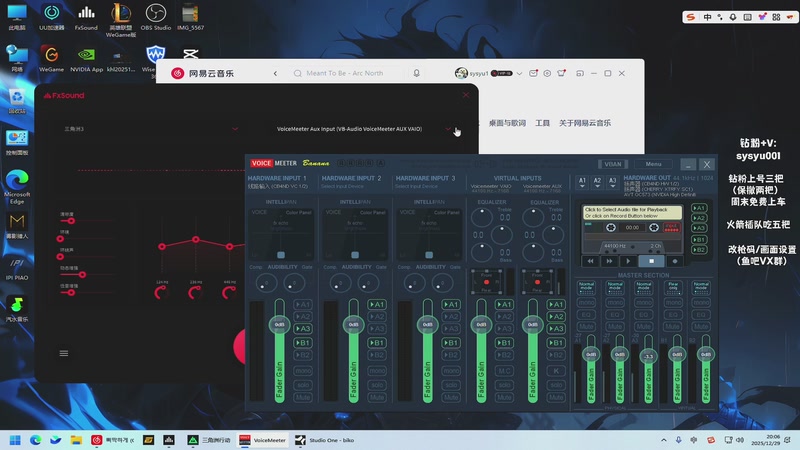The width and height of the screenshot is (800, 450).
Task: Toggle A1 bus on Hardware Input 2 strip
Action: click(377, 304)
